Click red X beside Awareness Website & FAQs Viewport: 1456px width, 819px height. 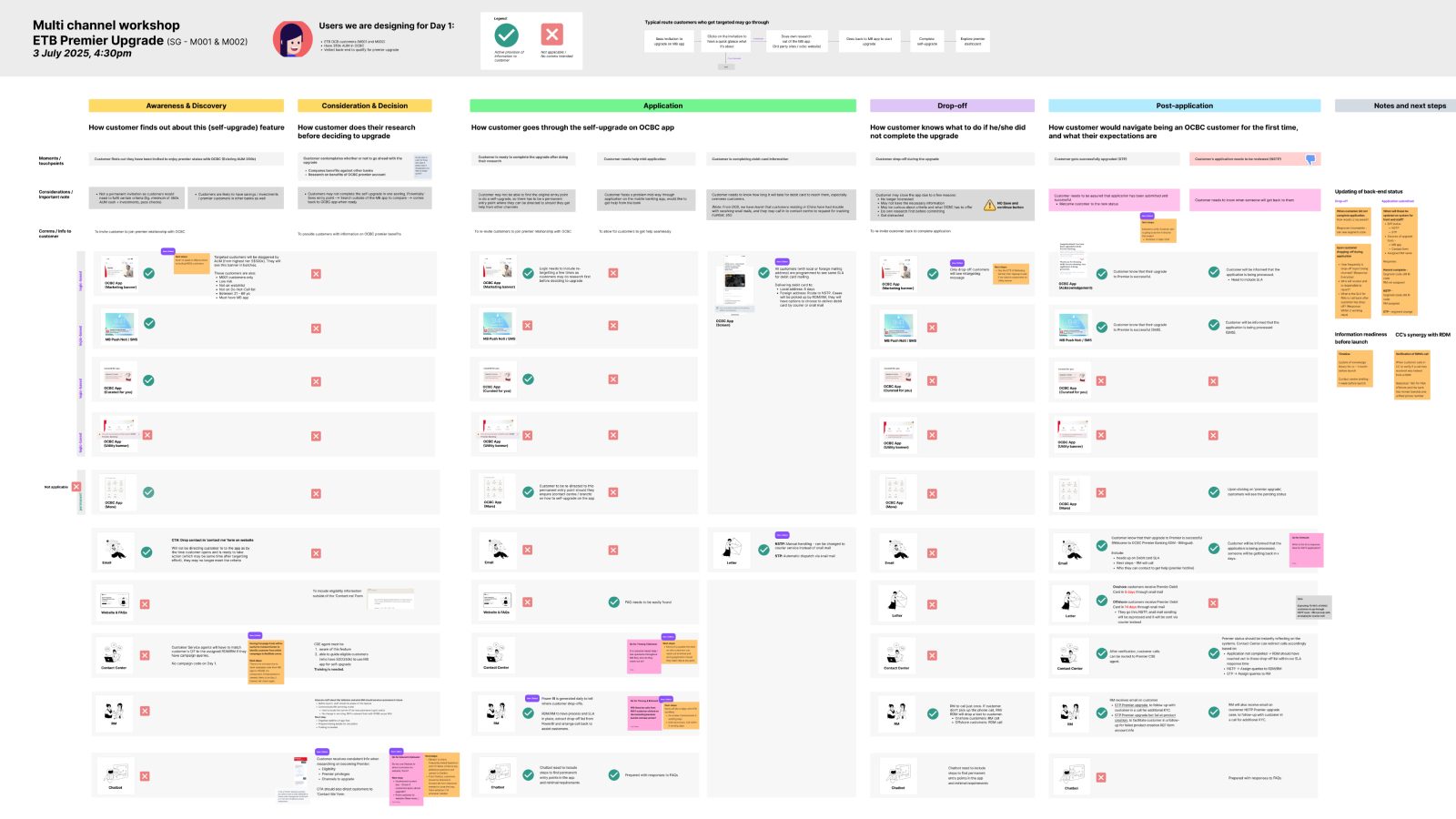click(x=145, y=603)
